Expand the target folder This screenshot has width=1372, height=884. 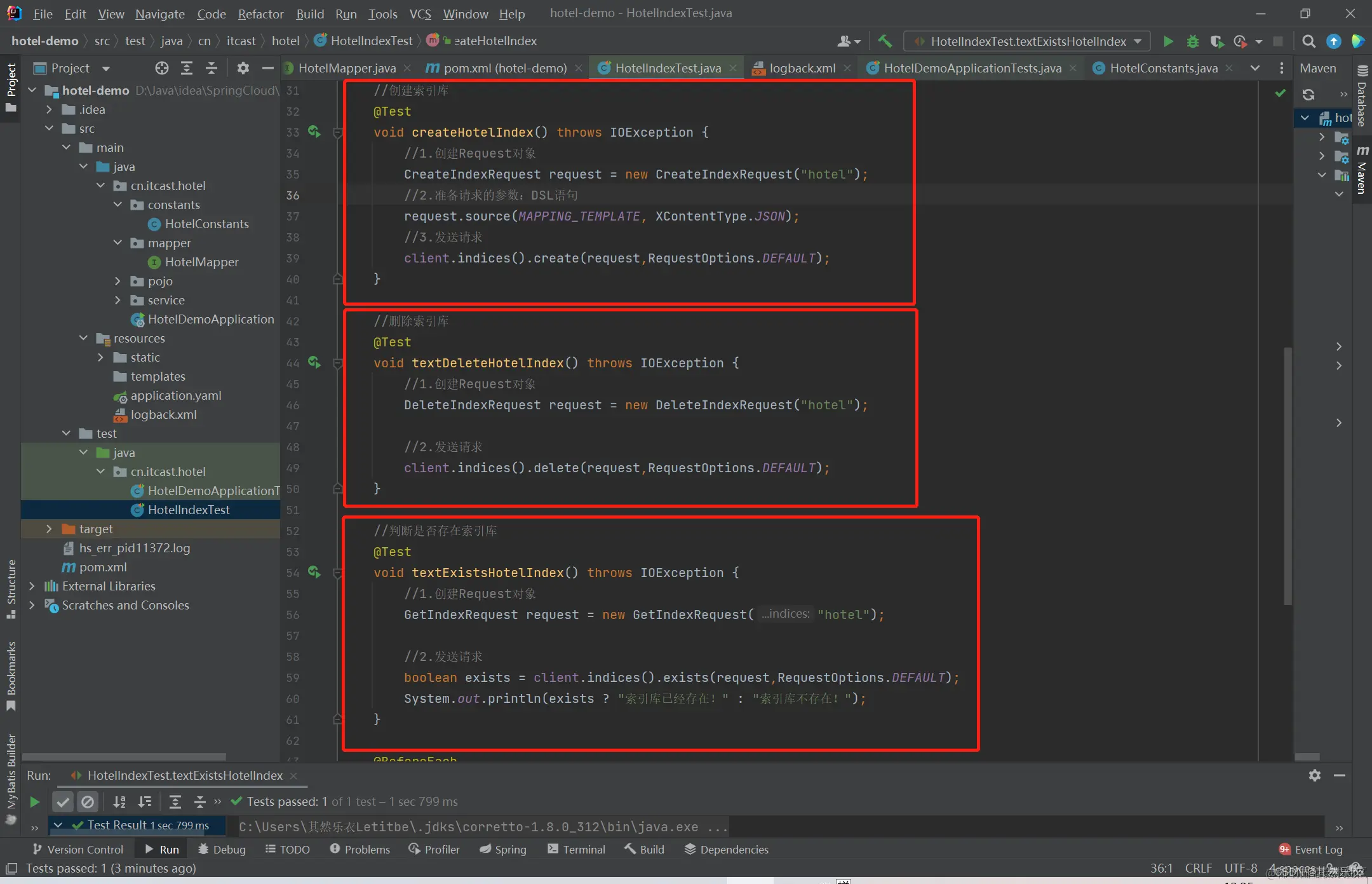[50, 529]
